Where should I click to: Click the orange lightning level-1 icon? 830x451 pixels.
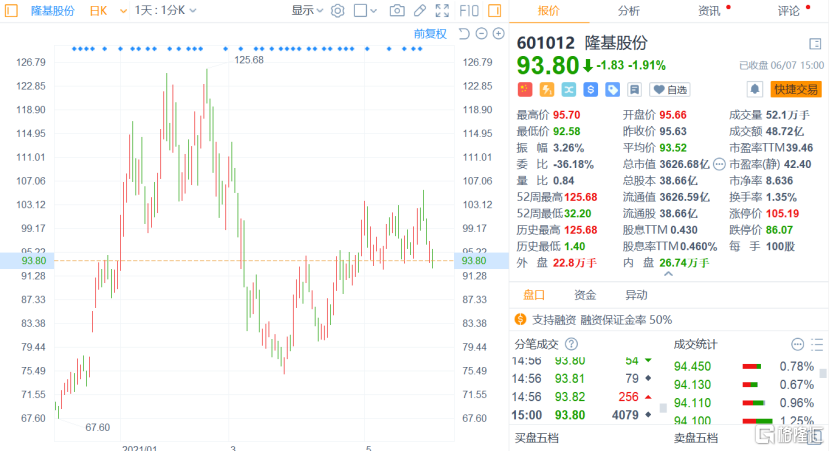[x=547, y=89]
